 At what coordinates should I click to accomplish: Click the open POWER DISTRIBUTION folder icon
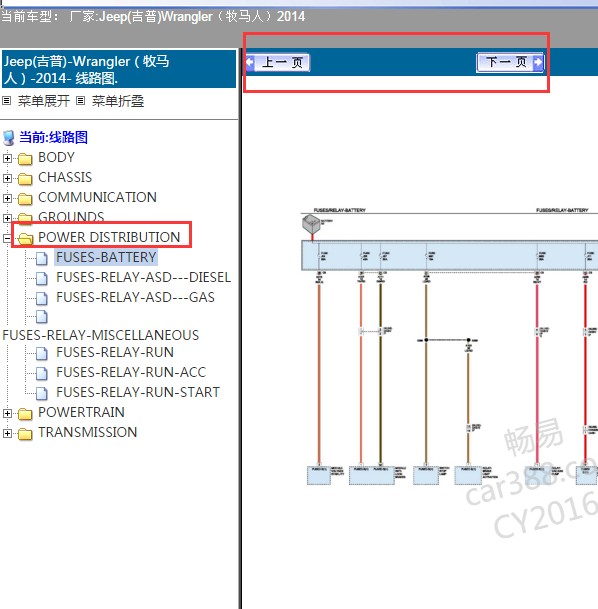(x=26, y=238)
